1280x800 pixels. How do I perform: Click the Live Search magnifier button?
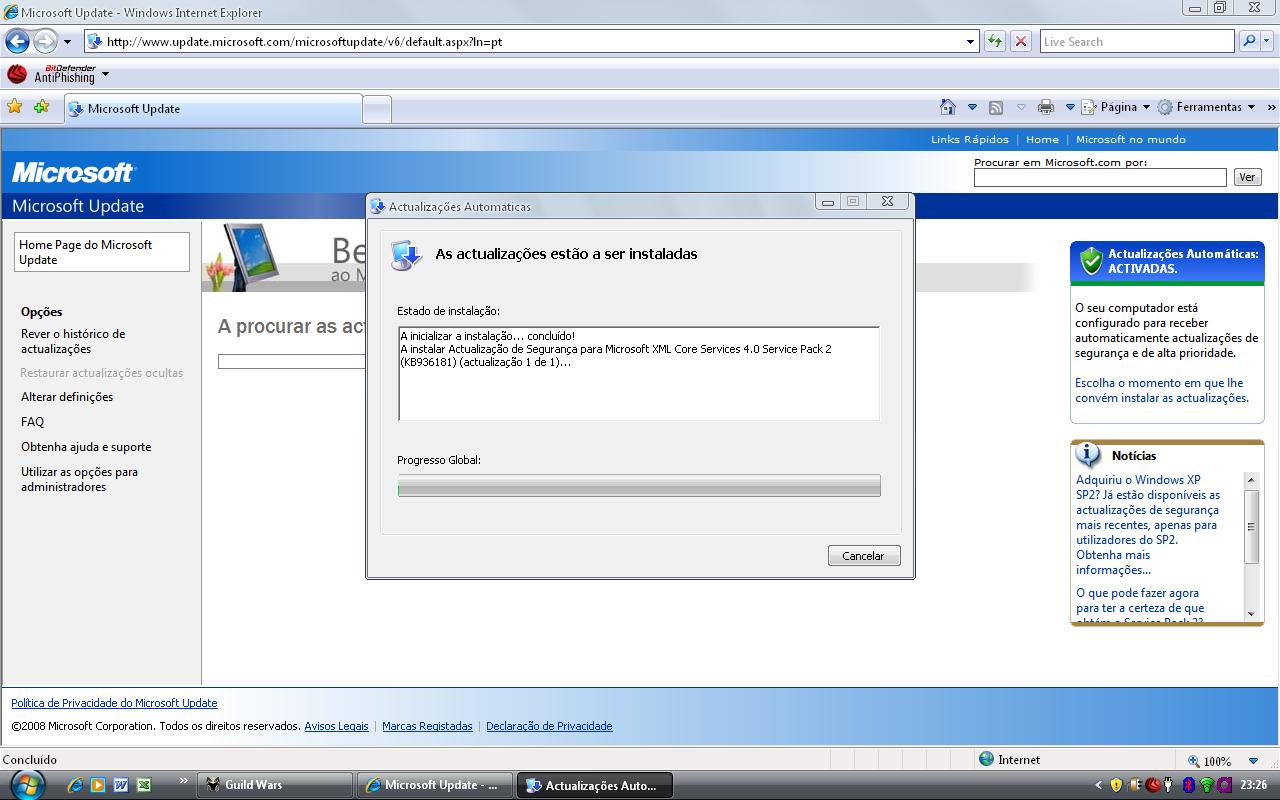(1249, 42)
